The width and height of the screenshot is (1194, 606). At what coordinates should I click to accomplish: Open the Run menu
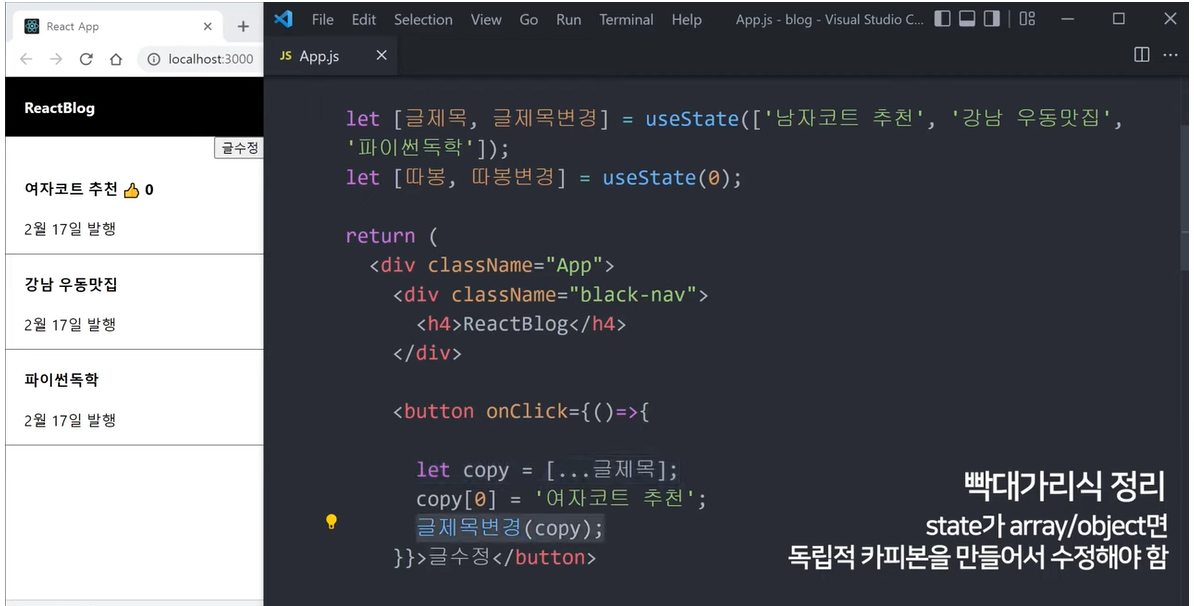tap(568, 20)
